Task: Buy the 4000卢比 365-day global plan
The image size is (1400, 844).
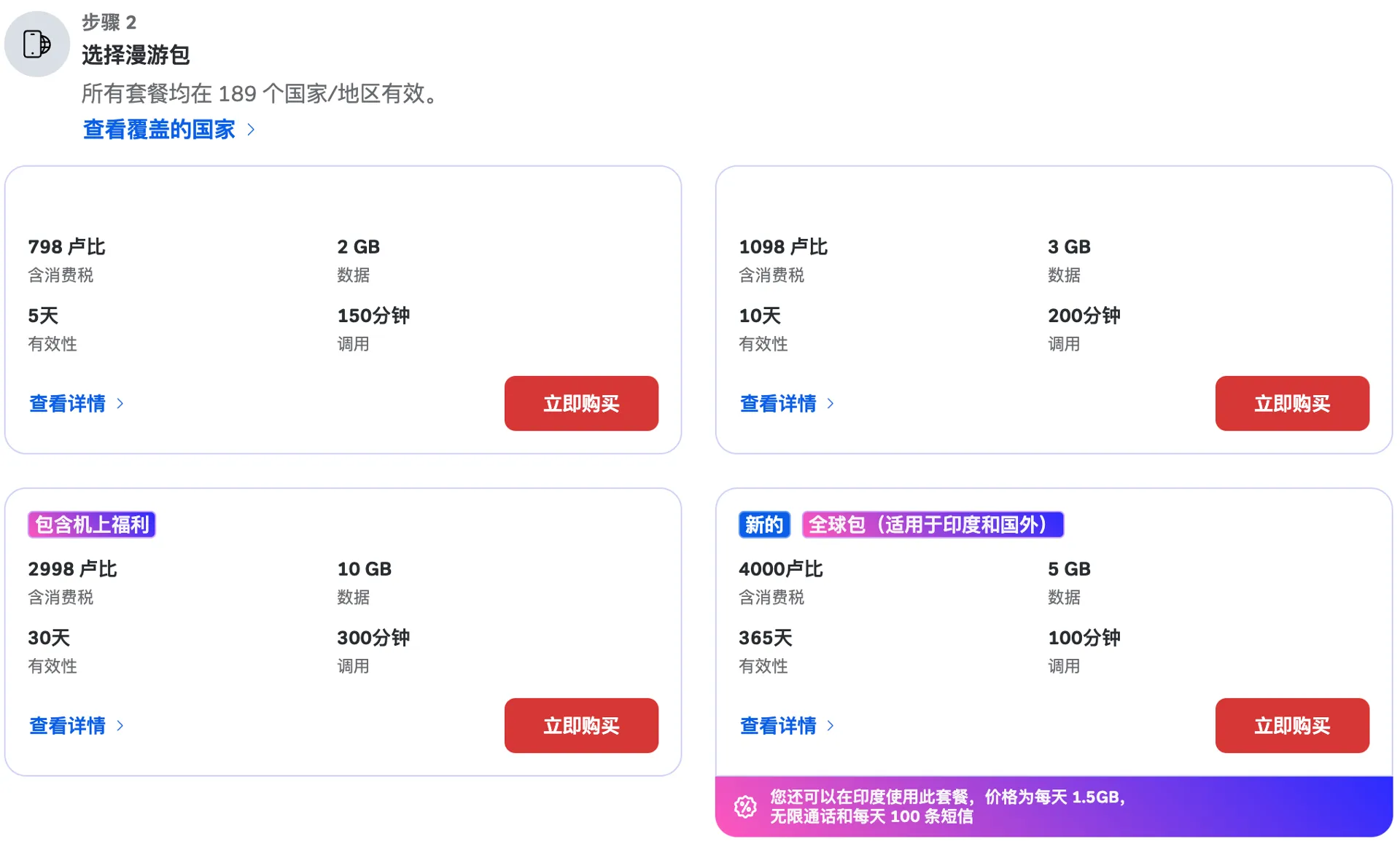Action: (1292, 725)
